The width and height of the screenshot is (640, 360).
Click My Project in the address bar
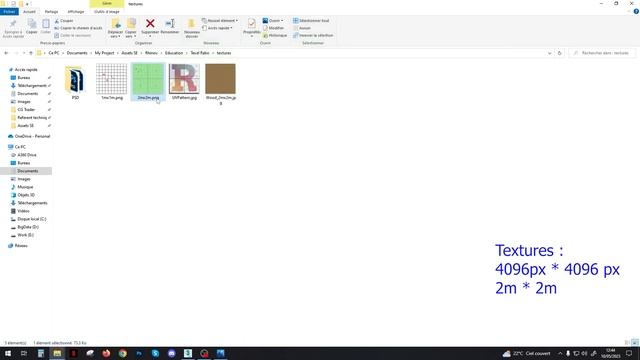(104, 53)
